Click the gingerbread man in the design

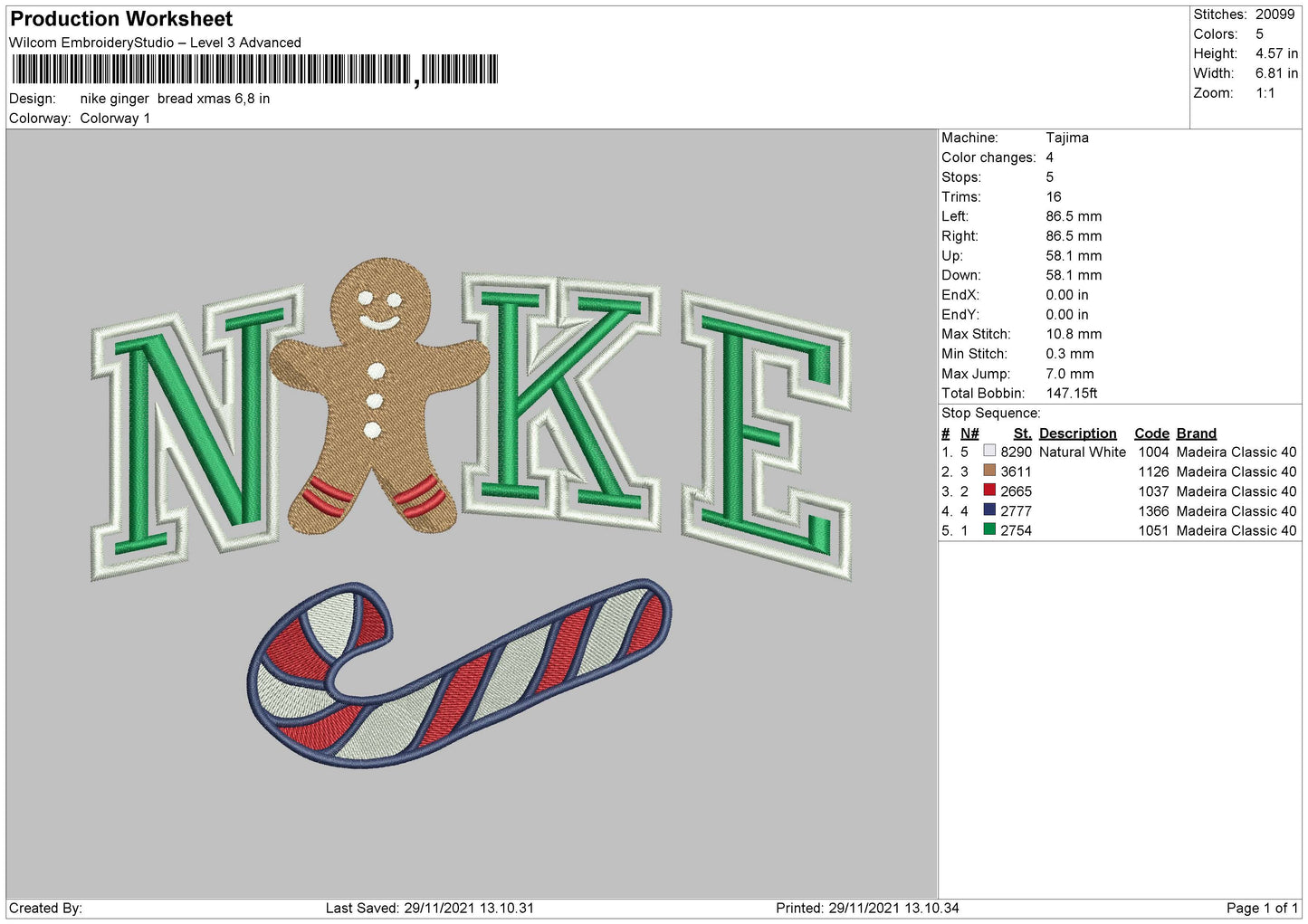point(378,395)
